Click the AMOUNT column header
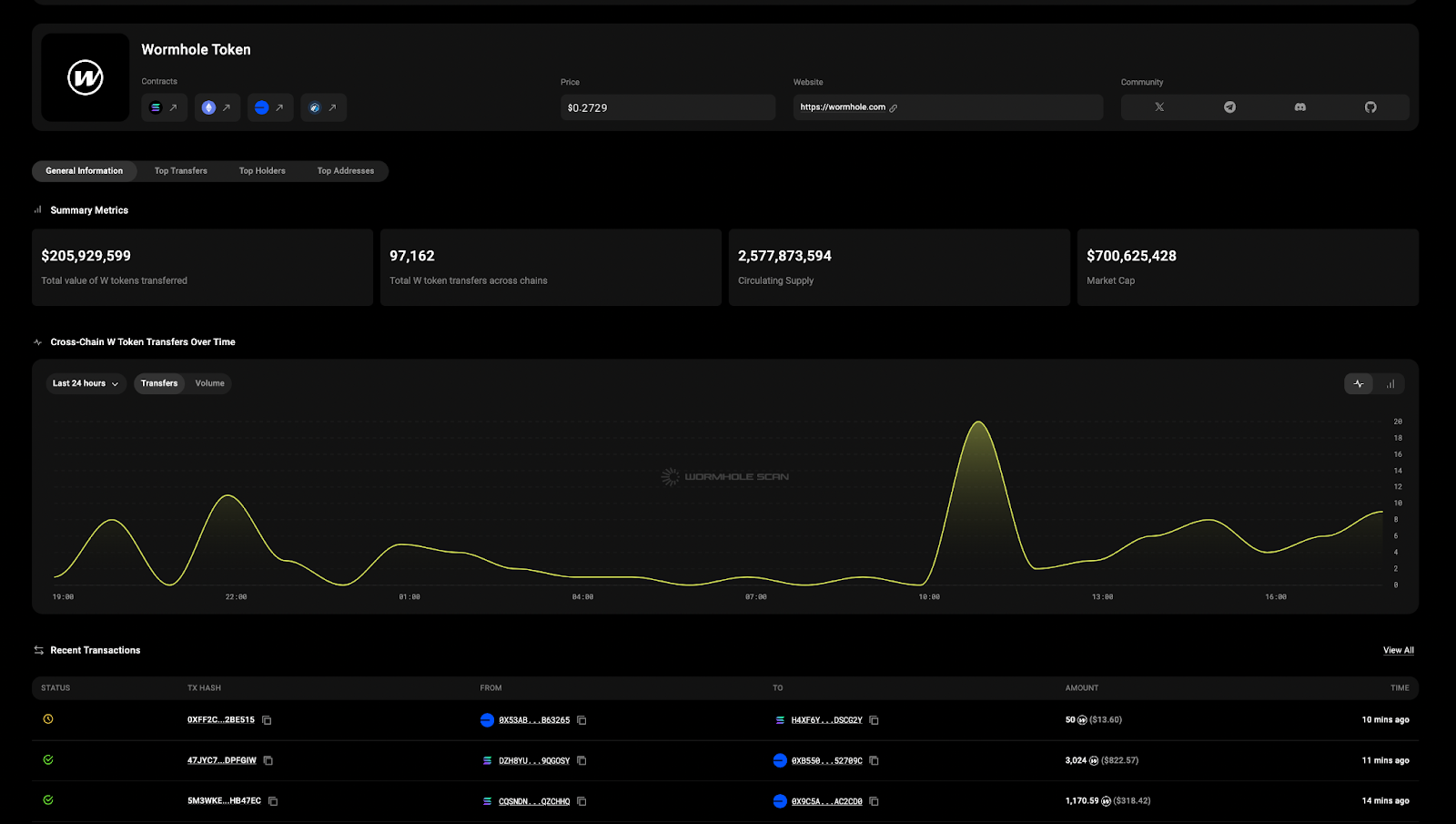Viewport: 1456px width, 824px height. (x=1082, y=688)
